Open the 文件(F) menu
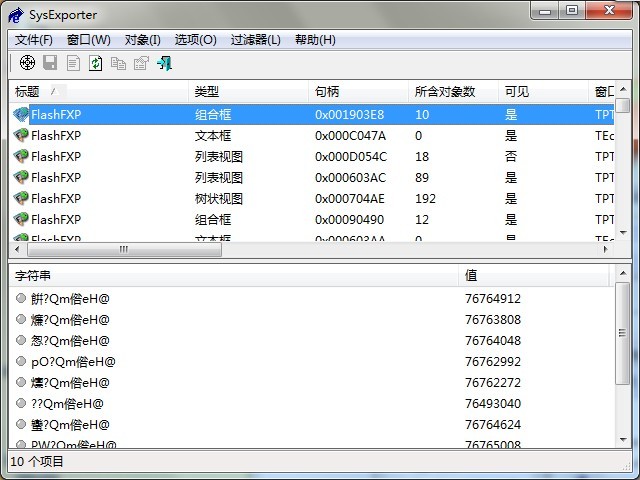Screen dimensions: 640x480 click(34, 40)
